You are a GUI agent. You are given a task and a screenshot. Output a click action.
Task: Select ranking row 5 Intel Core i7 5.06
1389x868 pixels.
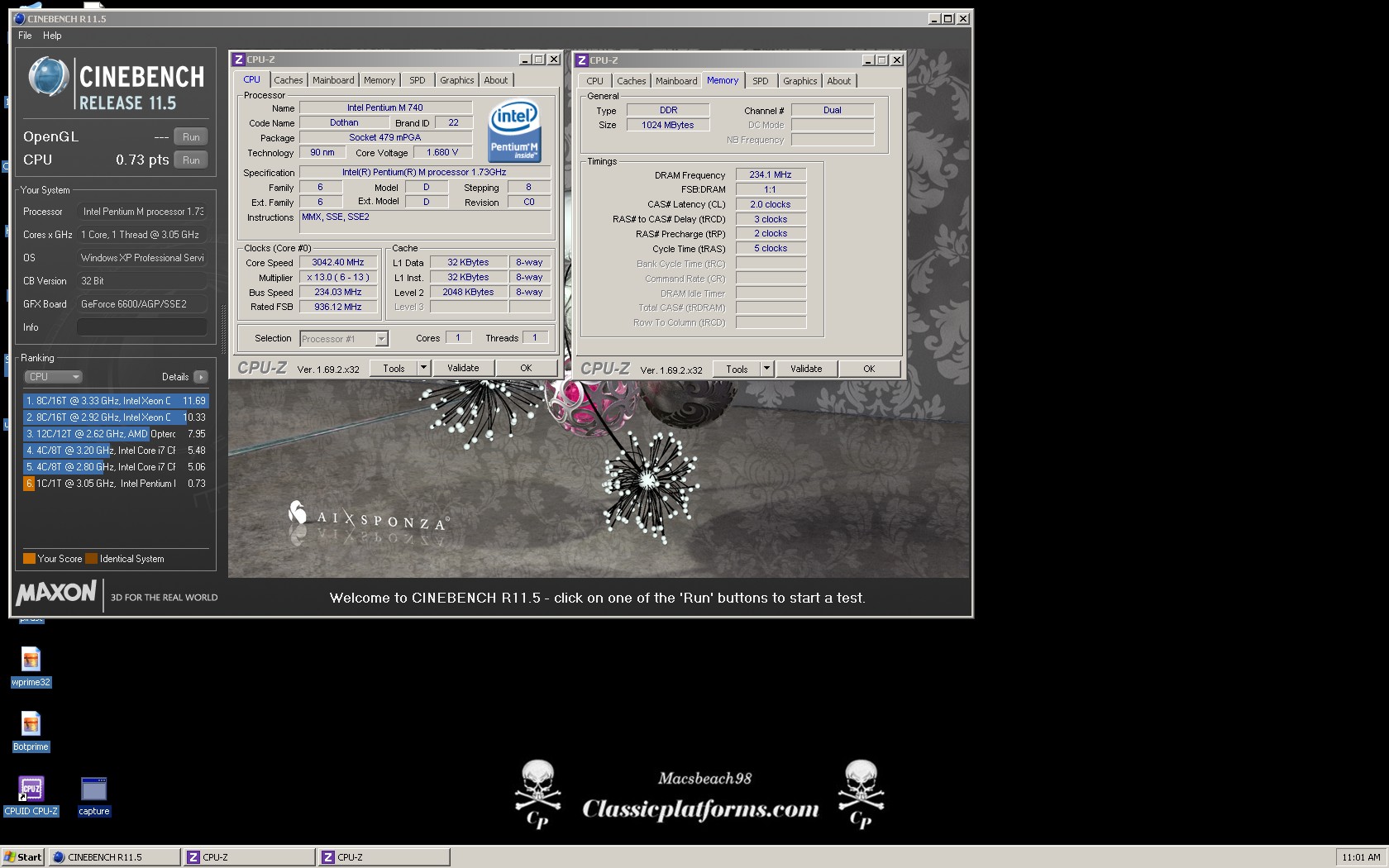point(116,467)
